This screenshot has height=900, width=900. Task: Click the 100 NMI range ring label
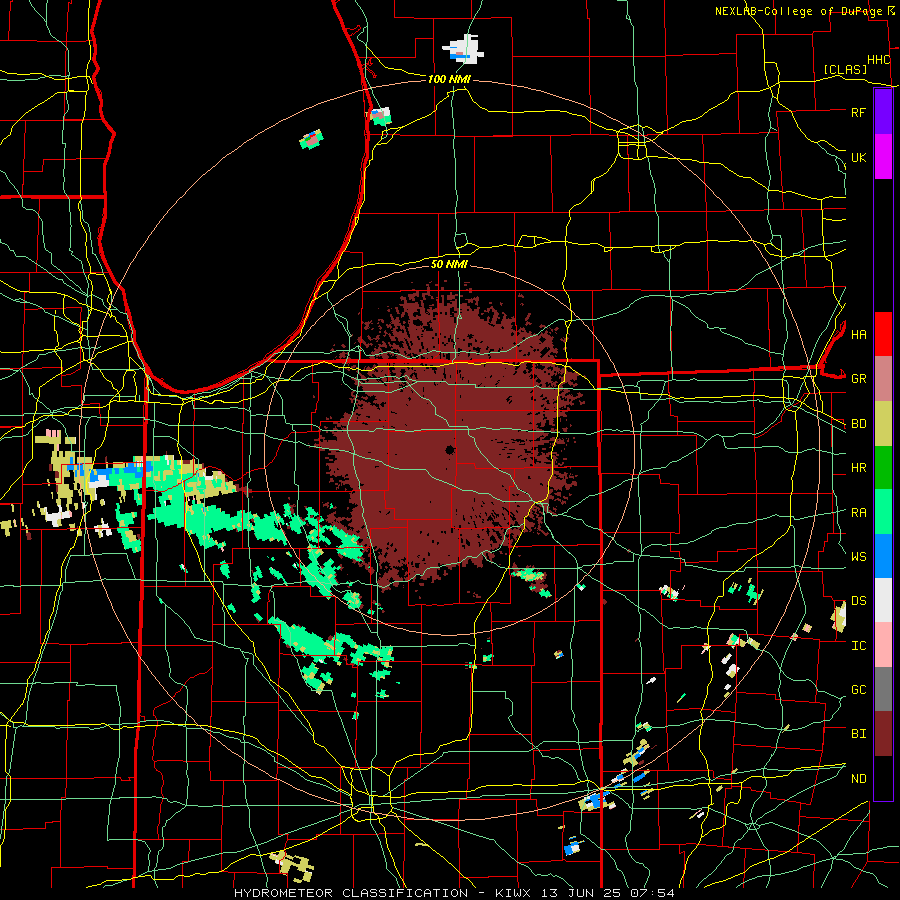click(x=449, y=79)
